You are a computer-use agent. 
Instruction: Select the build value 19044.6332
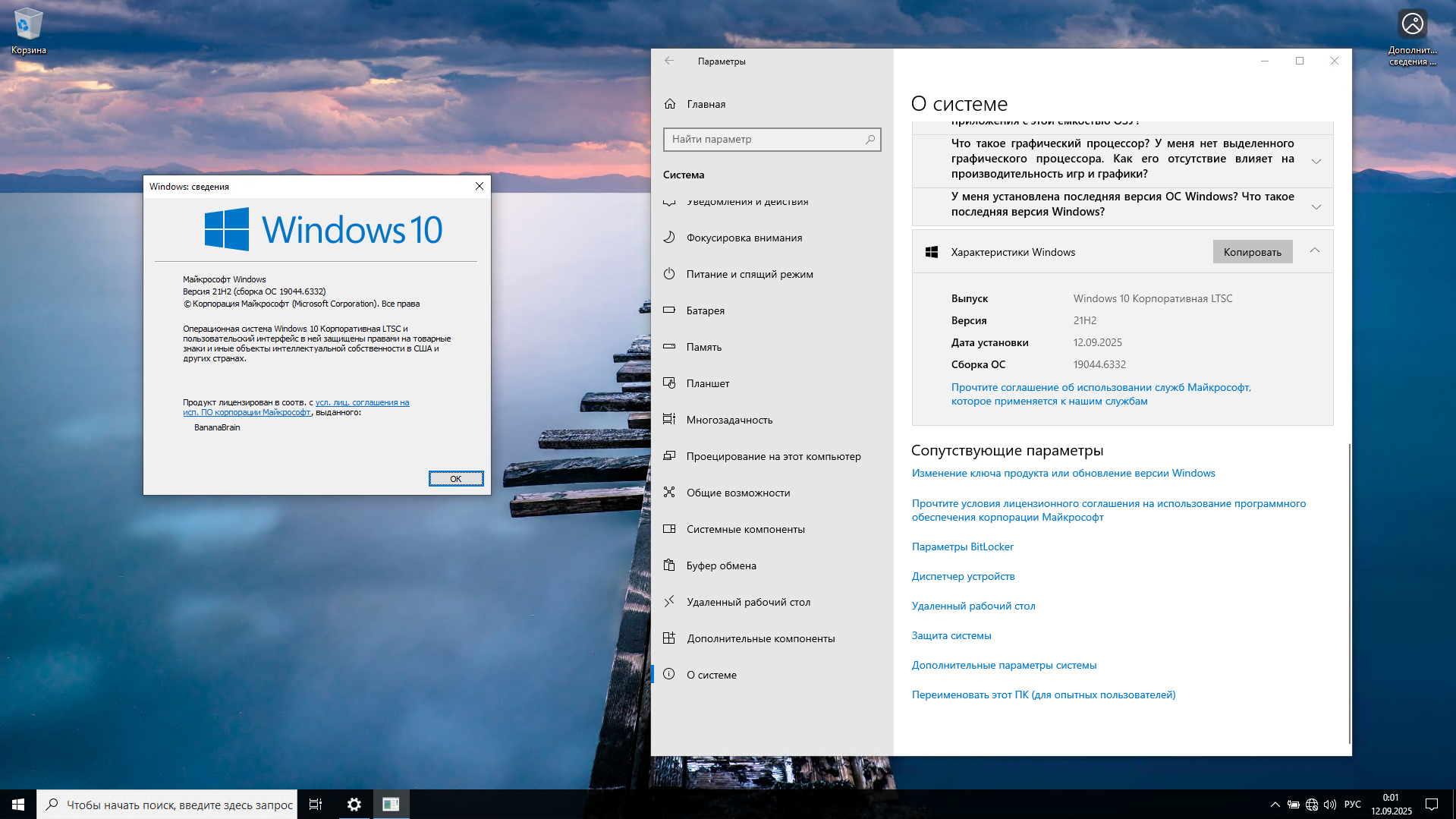[1099, 364]
